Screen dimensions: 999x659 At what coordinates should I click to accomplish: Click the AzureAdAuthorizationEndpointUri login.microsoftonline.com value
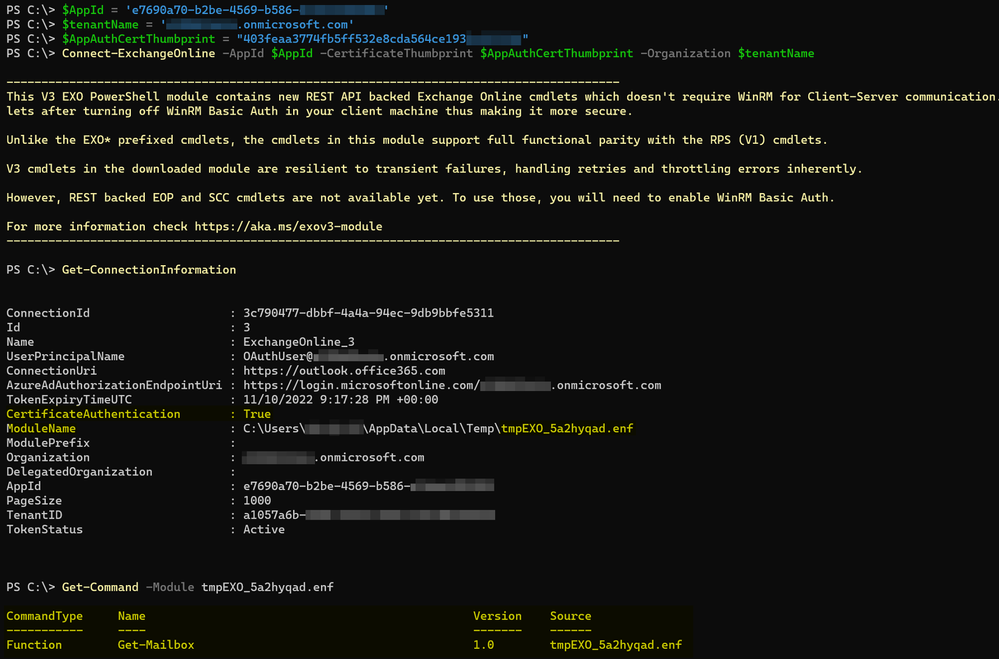click(452, 385)
